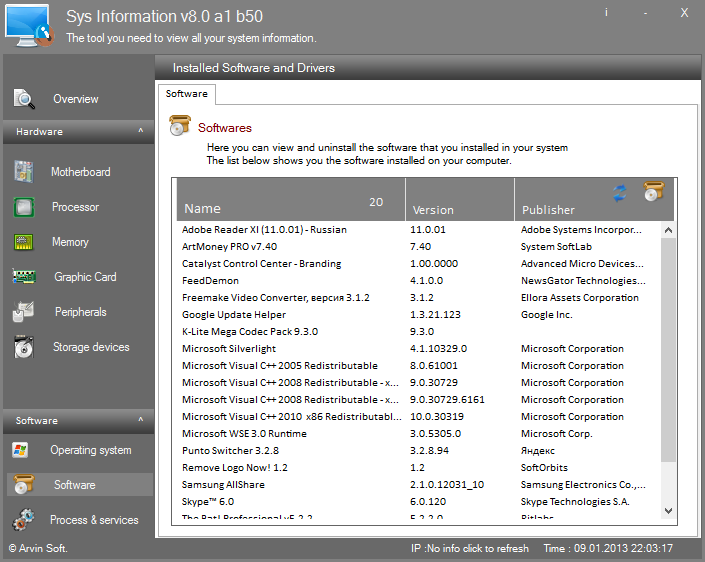Sort by the Name column header
The width and height of the screenshot is (705, 562).
(x=291, y=199)
